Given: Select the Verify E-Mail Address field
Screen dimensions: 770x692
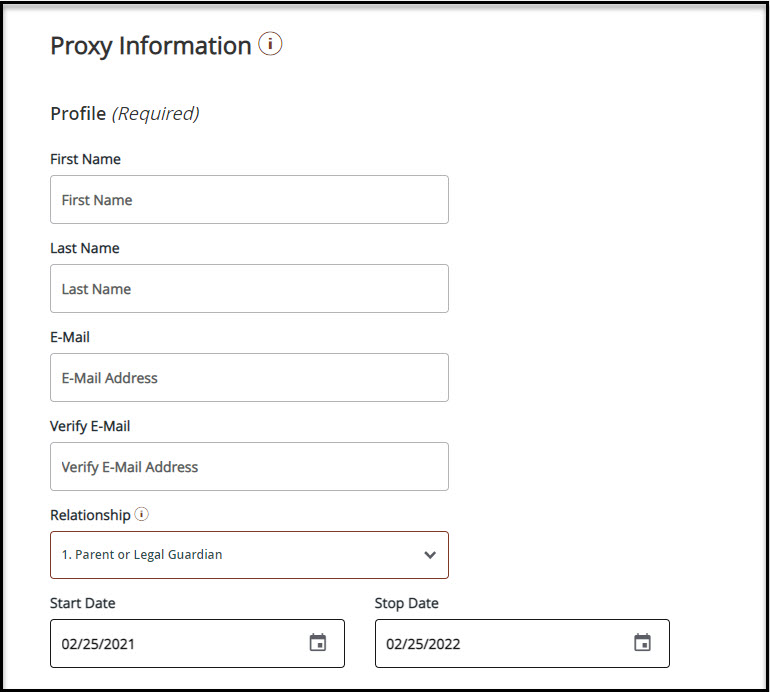Looking at the screenshot, I should click(249, 467).
